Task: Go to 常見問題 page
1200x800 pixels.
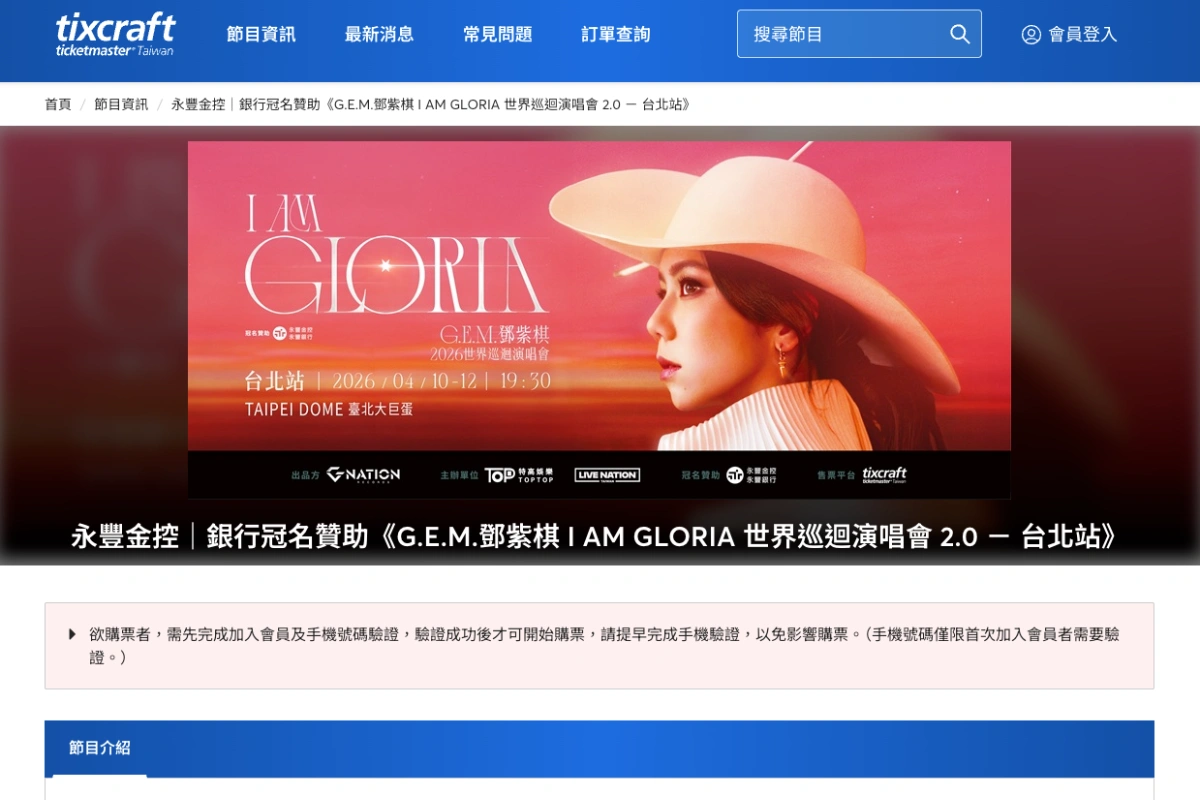Action: coord(497,34)
